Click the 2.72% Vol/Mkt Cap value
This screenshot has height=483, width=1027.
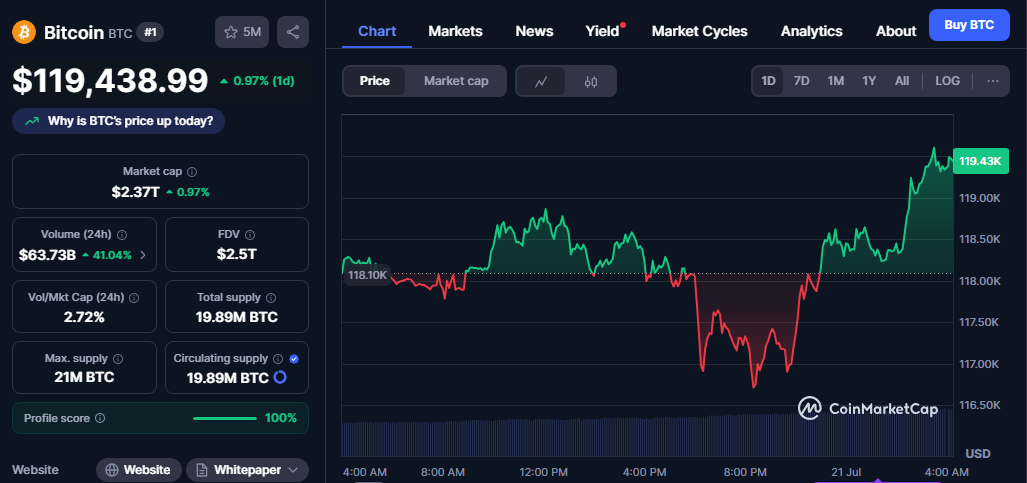click(x=84, y=317)
